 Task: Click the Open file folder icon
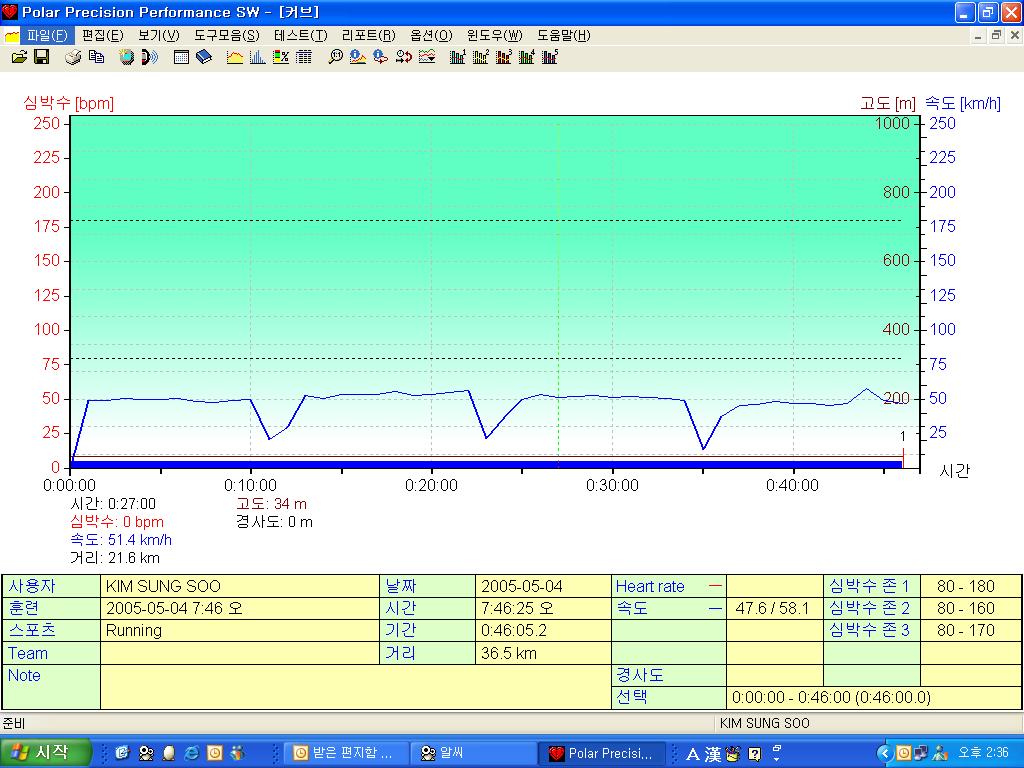click(x=20, y=57)
